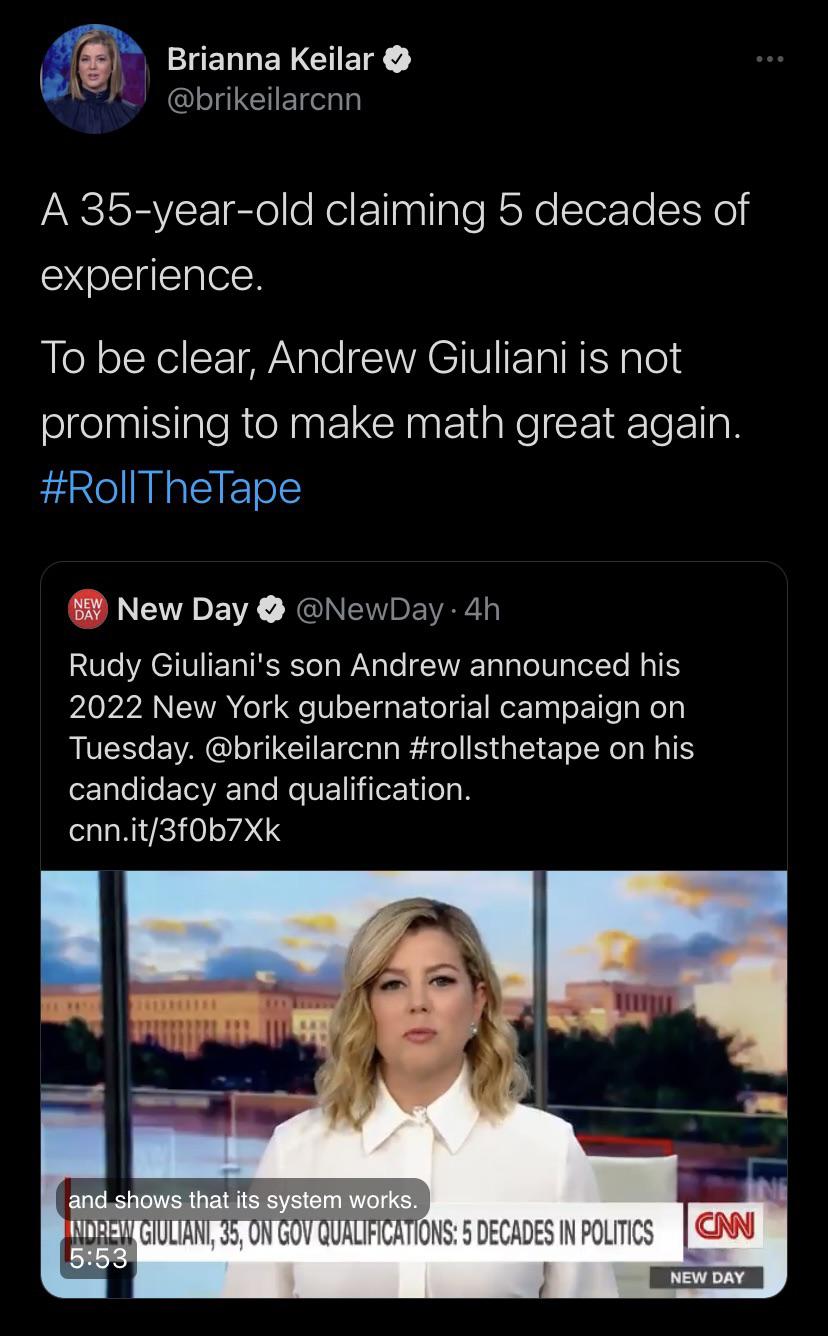Click the verified badge beside New Day

click(x=270, y=609)
